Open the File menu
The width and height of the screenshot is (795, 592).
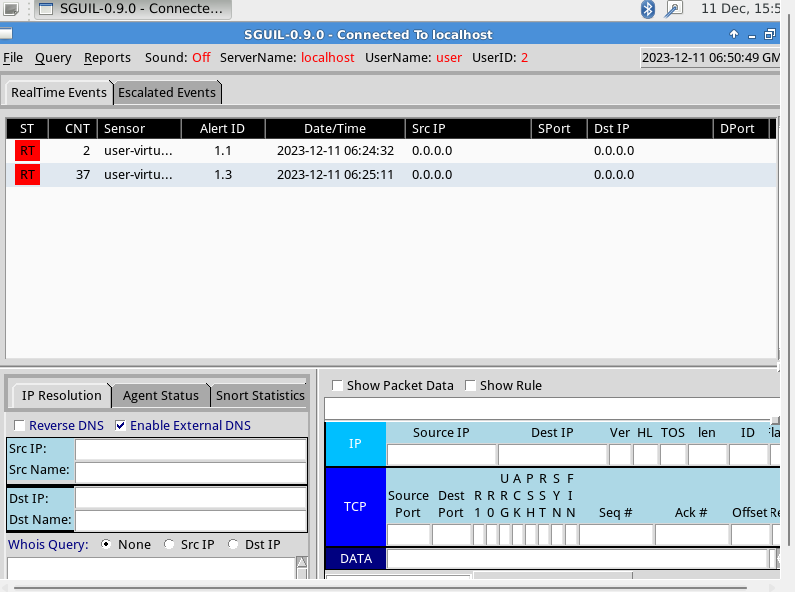(13, 58)
